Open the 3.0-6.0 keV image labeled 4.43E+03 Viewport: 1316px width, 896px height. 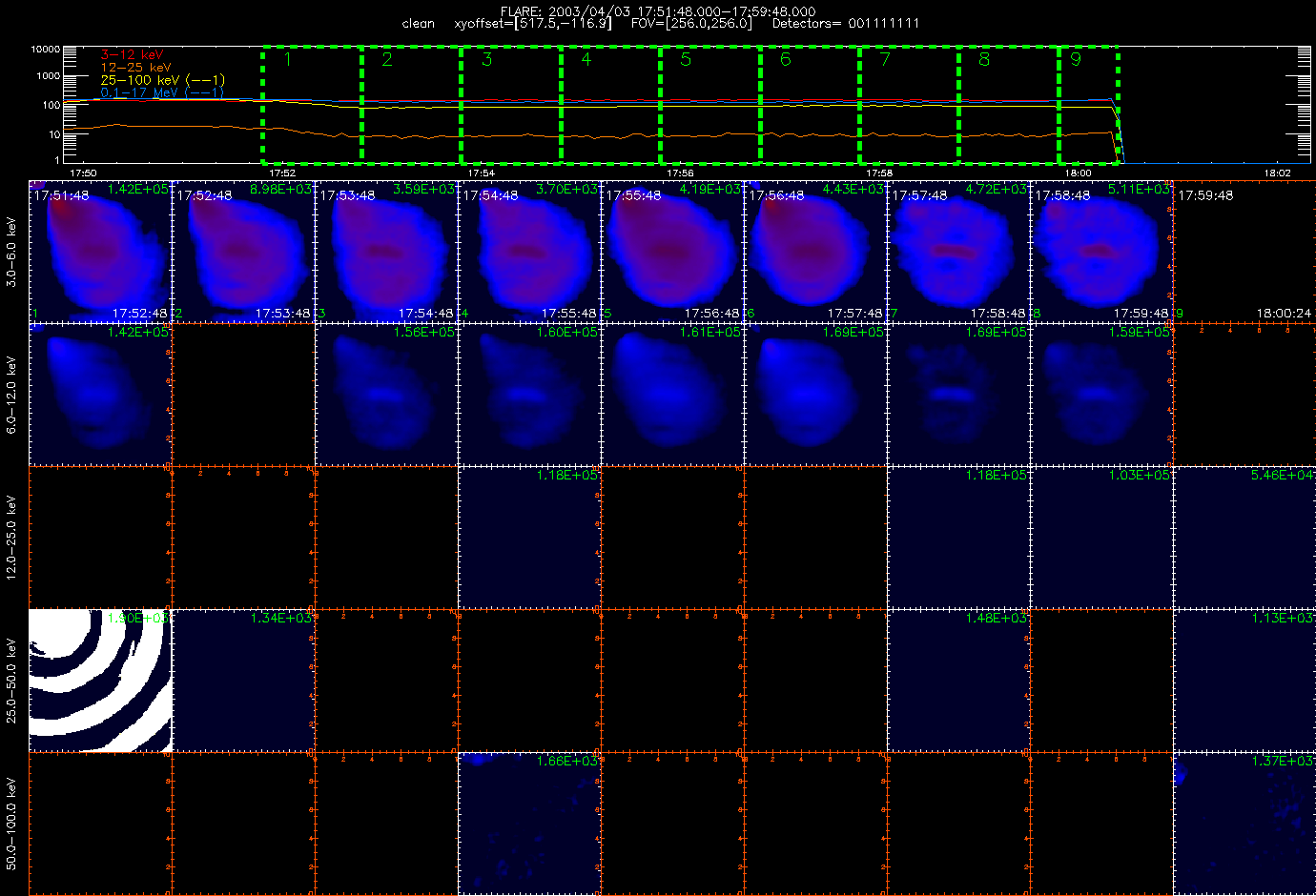816,252
